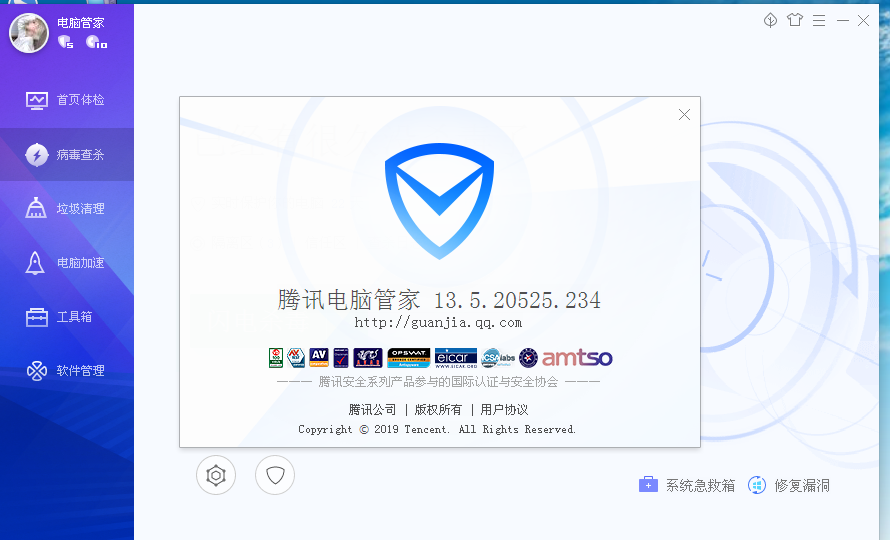Viewport: 890px width, 540px height.
Task: Open 首页体检 in the sidebar
Action: (x=66, y=100)
